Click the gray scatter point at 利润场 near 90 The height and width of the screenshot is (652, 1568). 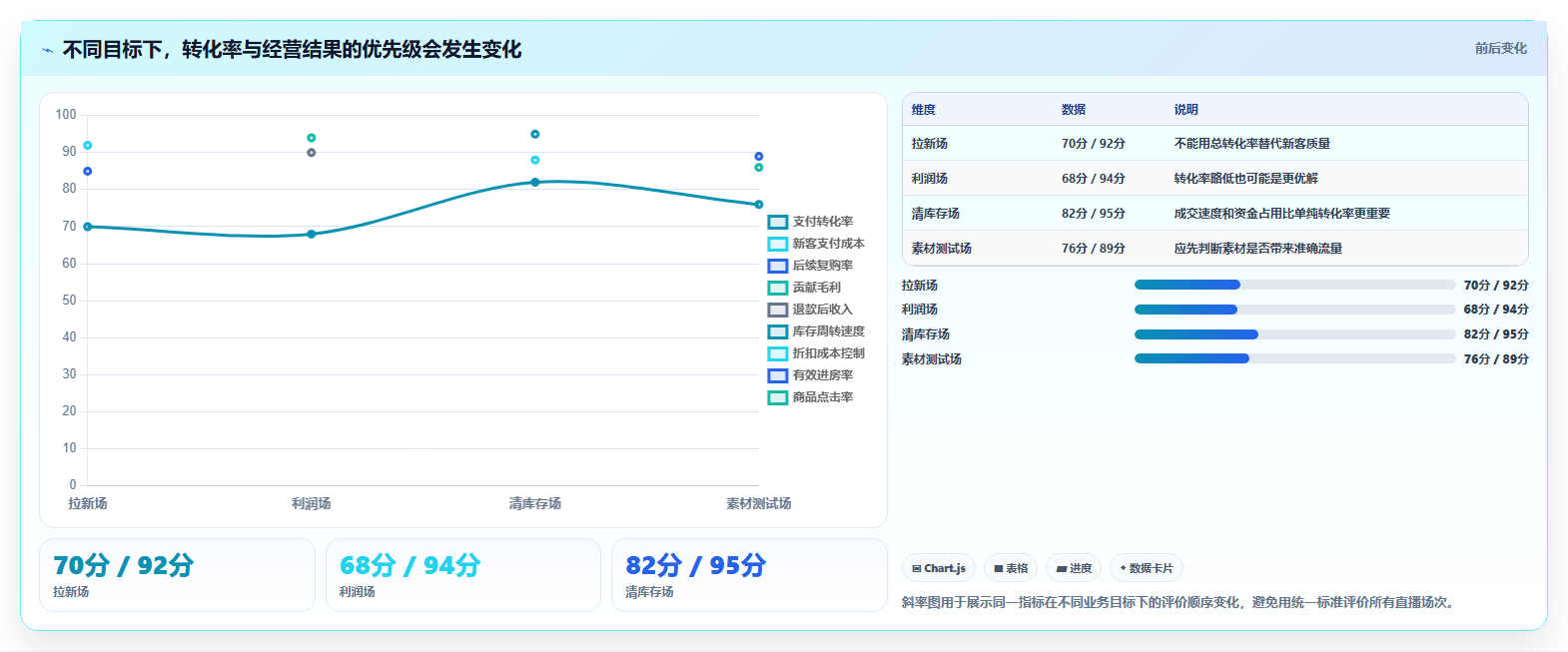tap(312, 153)
